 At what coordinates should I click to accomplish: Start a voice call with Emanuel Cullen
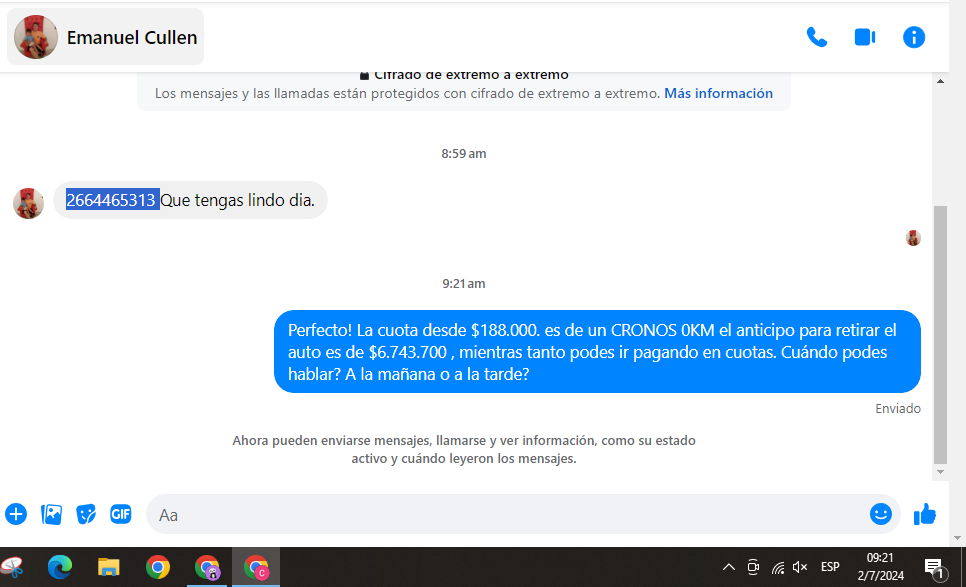816,38
